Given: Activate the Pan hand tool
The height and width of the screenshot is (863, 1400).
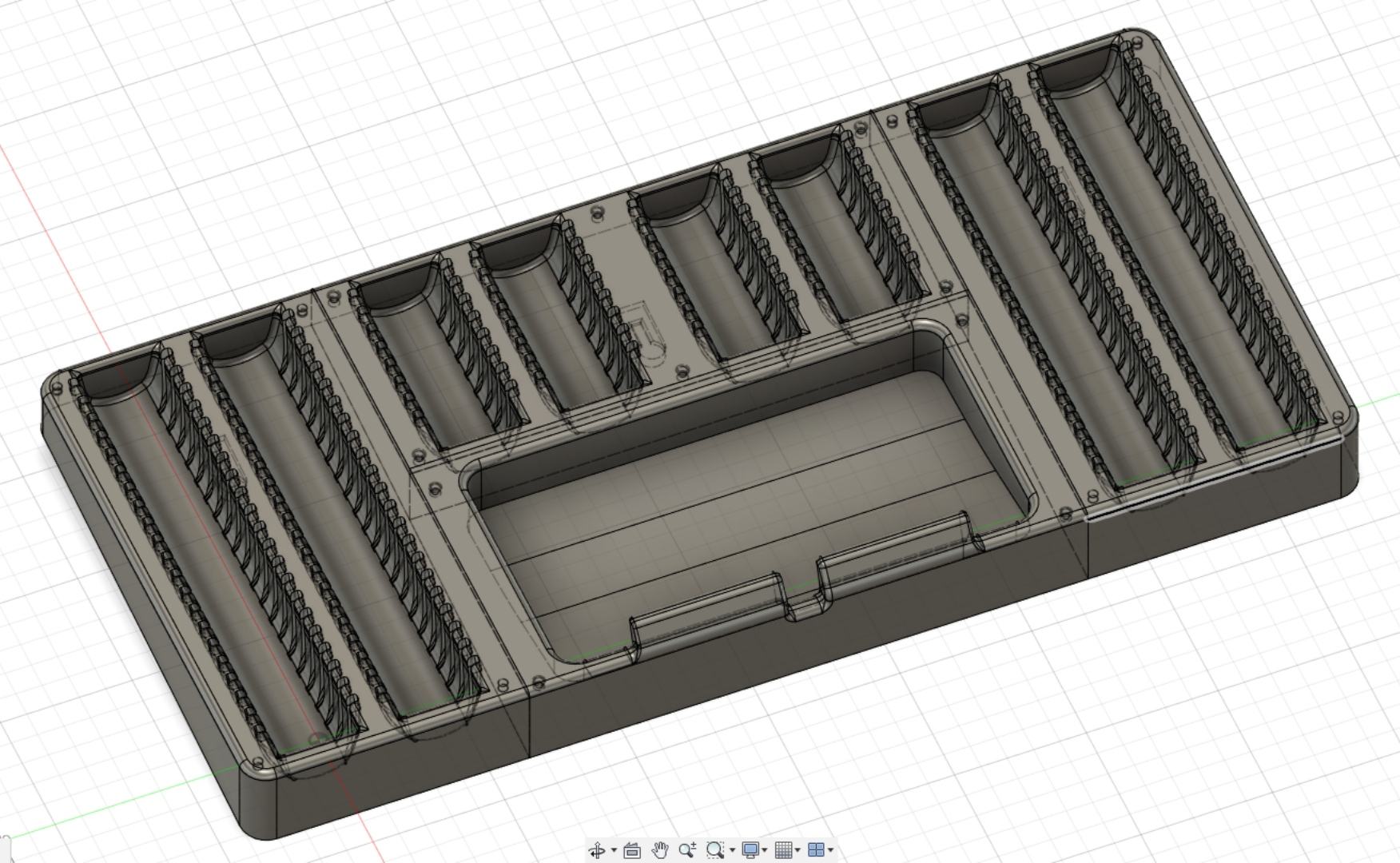Looking at the screenshot, I should (659, 850).
